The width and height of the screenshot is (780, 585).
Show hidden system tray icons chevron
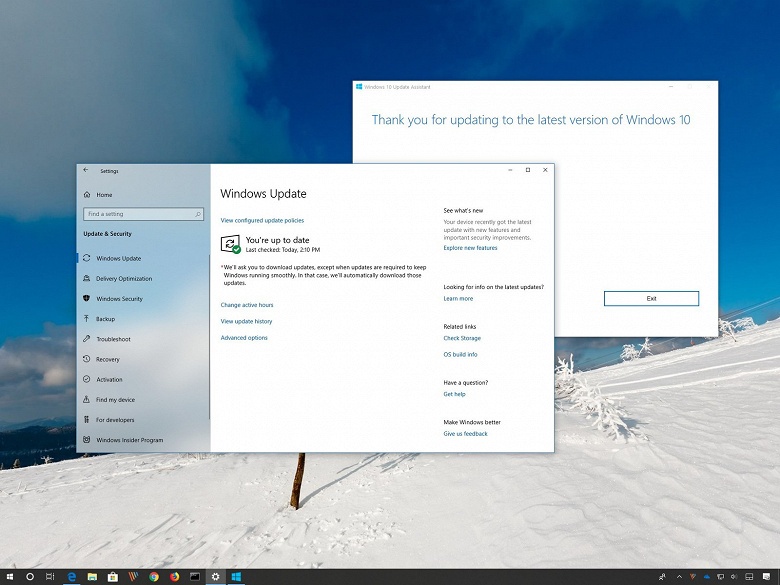(x=679, y=577)
